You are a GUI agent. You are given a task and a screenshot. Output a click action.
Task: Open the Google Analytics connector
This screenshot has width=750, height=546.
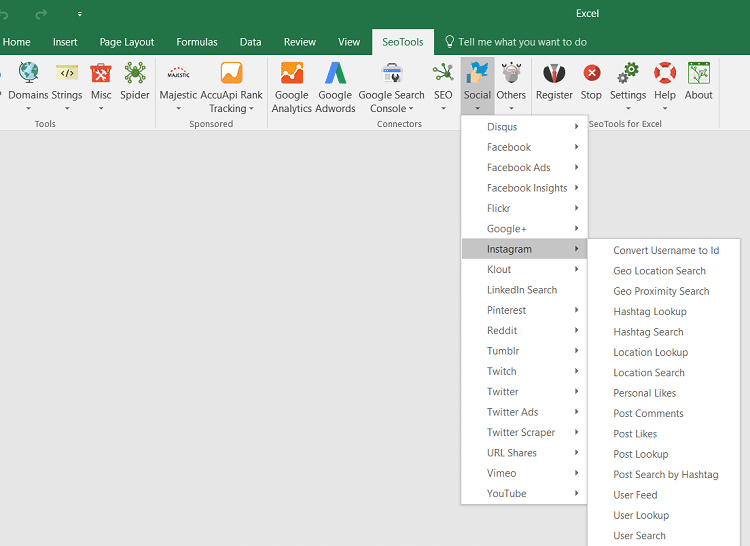point(292,73)
